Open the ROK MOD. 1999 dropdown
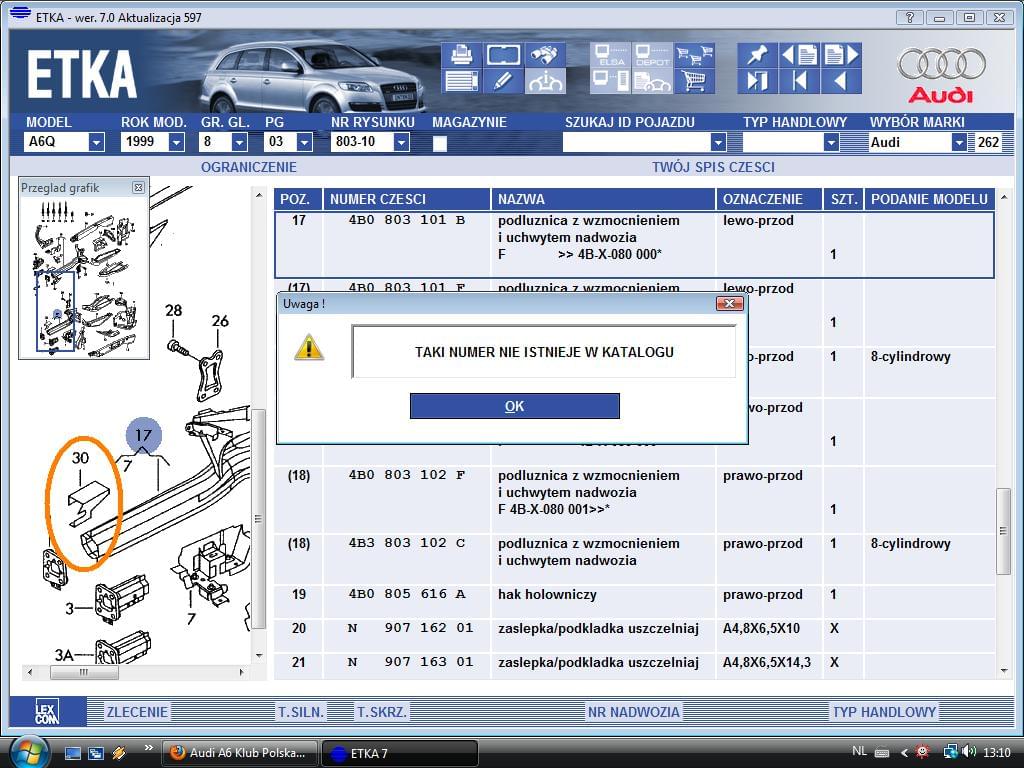1024x768 pixels. 176,142
